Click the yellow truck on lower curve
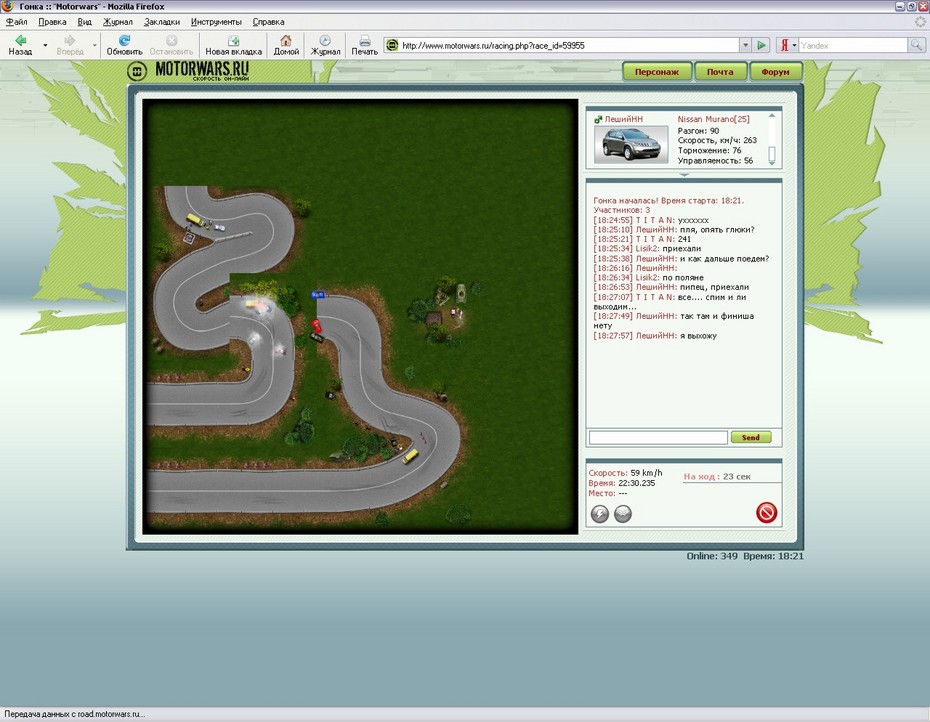The width and height of the screenshot is (930, 722). coord(410,456)
